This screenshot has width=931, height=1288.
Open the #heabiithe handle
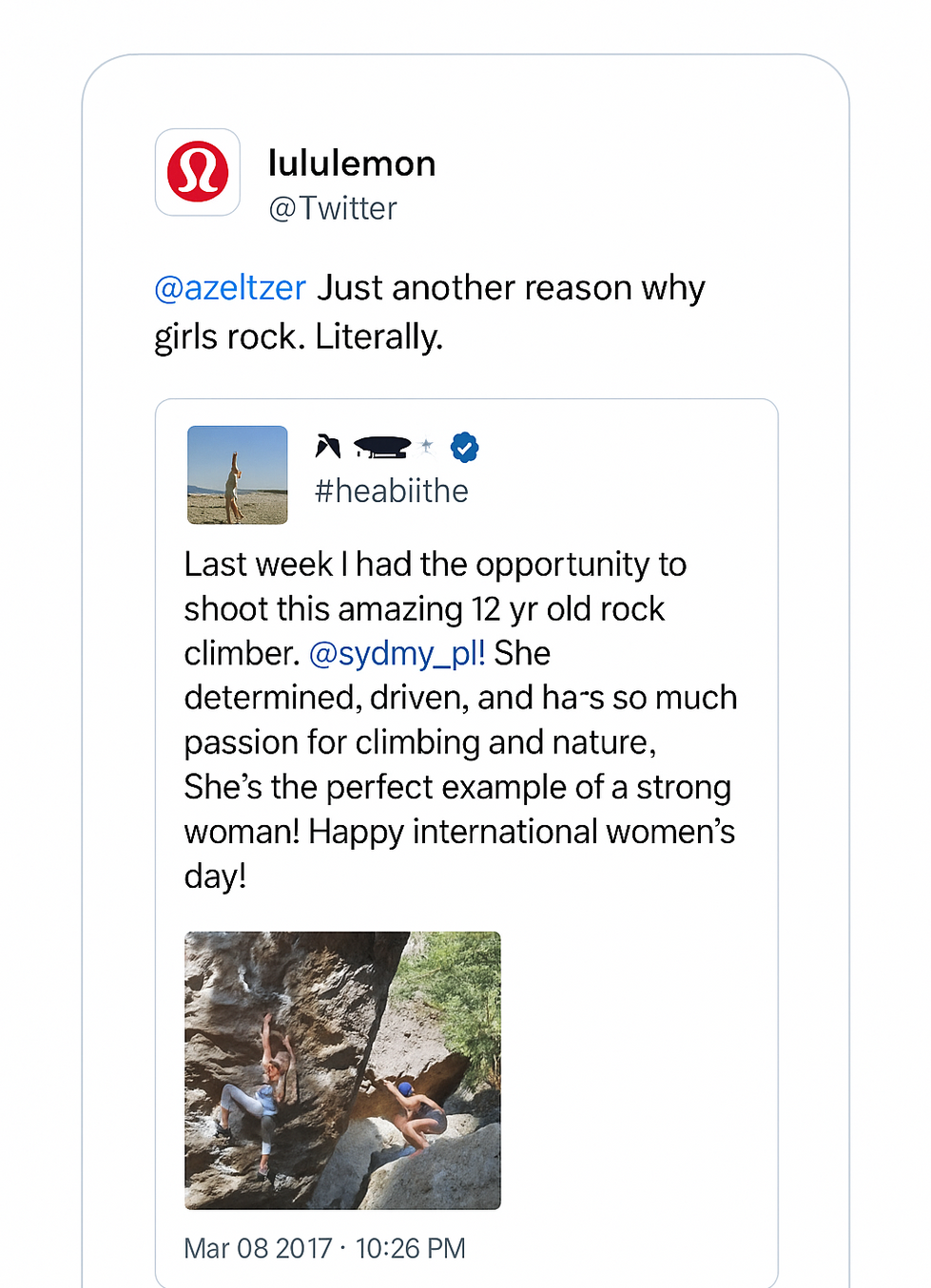click(x=392, y=491)
